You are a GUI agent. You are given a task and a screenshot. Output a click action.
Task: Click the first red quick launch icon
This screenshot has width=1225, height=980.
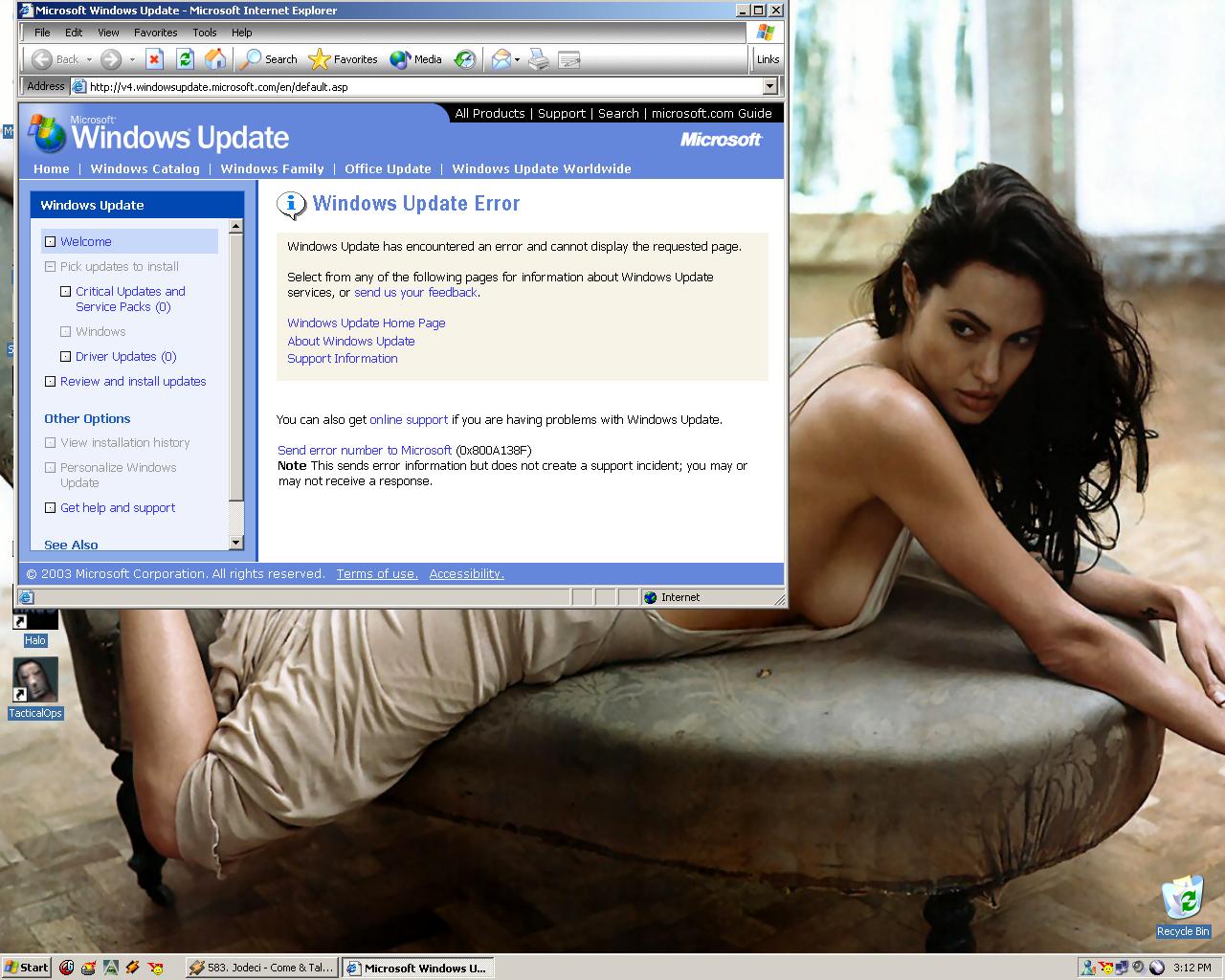tap(66, 968)
